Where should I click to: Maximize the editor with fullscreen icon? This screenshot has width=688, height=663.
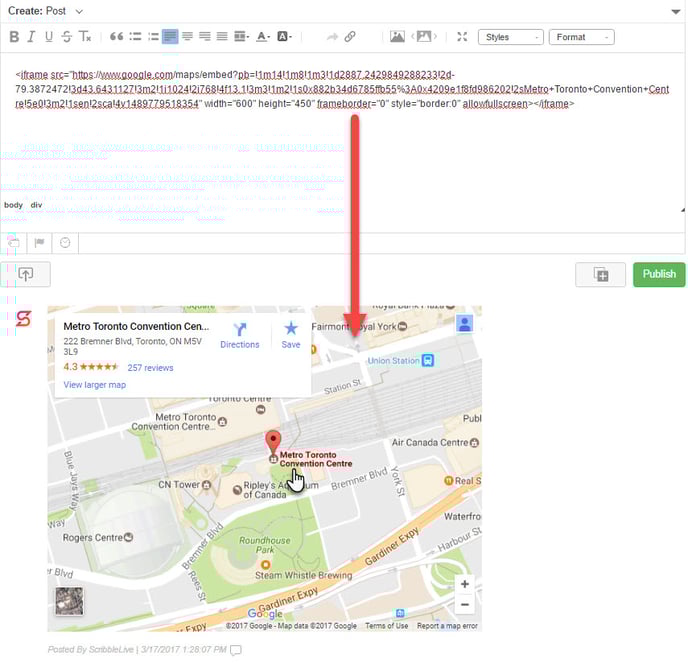(462, 37)
